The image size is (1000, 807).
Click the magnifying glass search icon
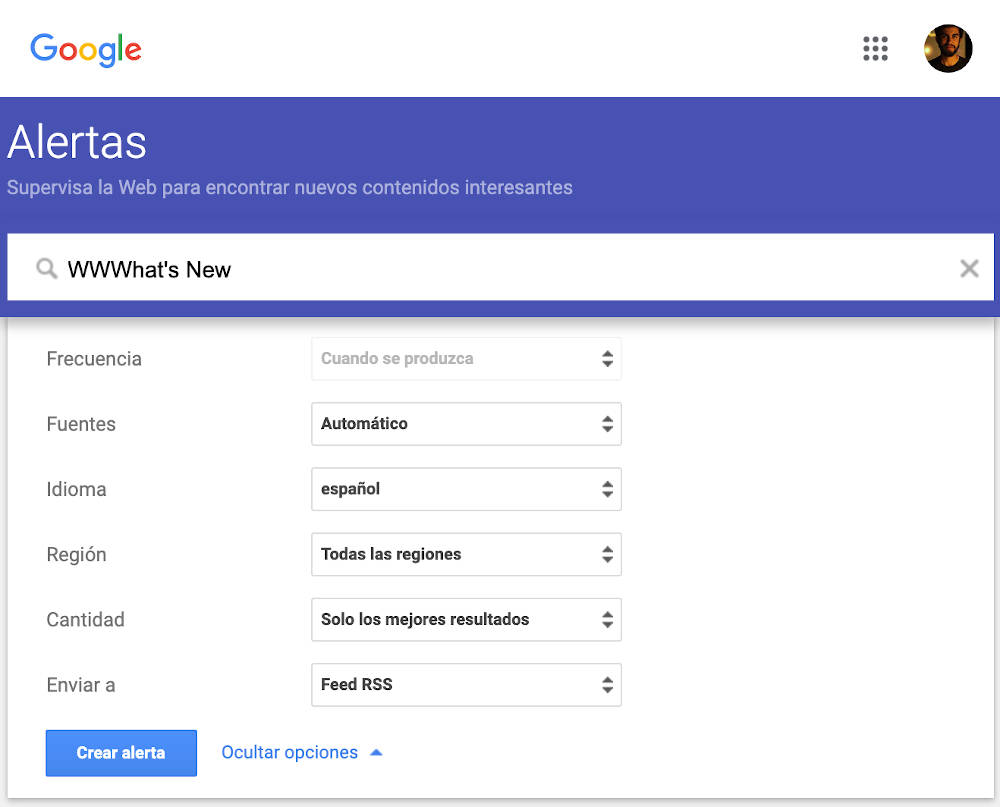pyautogui.click(x=46, y=269)
